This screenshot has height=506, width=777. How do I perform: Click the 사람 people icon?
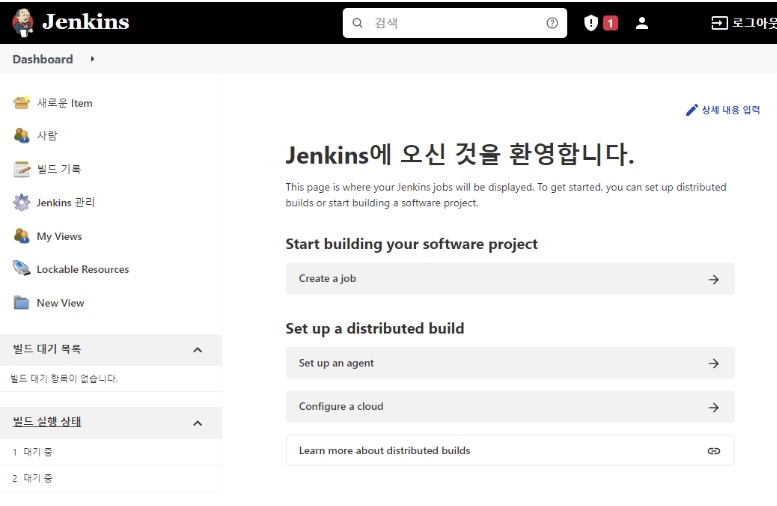point(21,135)
